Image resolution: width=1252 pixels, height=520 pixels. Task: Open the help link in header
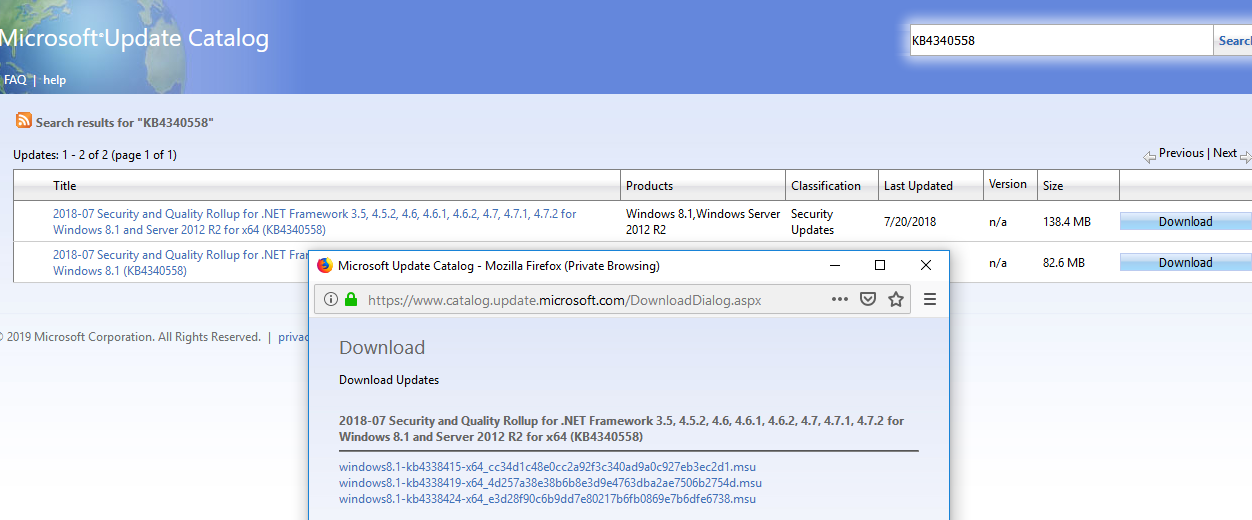point(54,80)
